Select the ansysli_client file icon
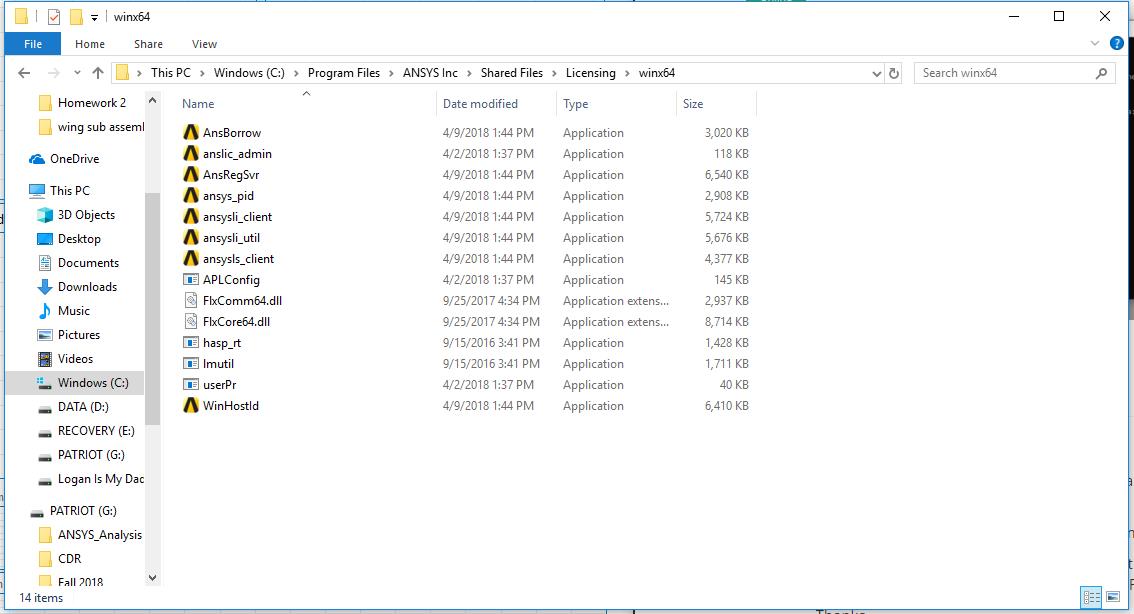This screenshot has height=614, width=1134. [191, 216]
